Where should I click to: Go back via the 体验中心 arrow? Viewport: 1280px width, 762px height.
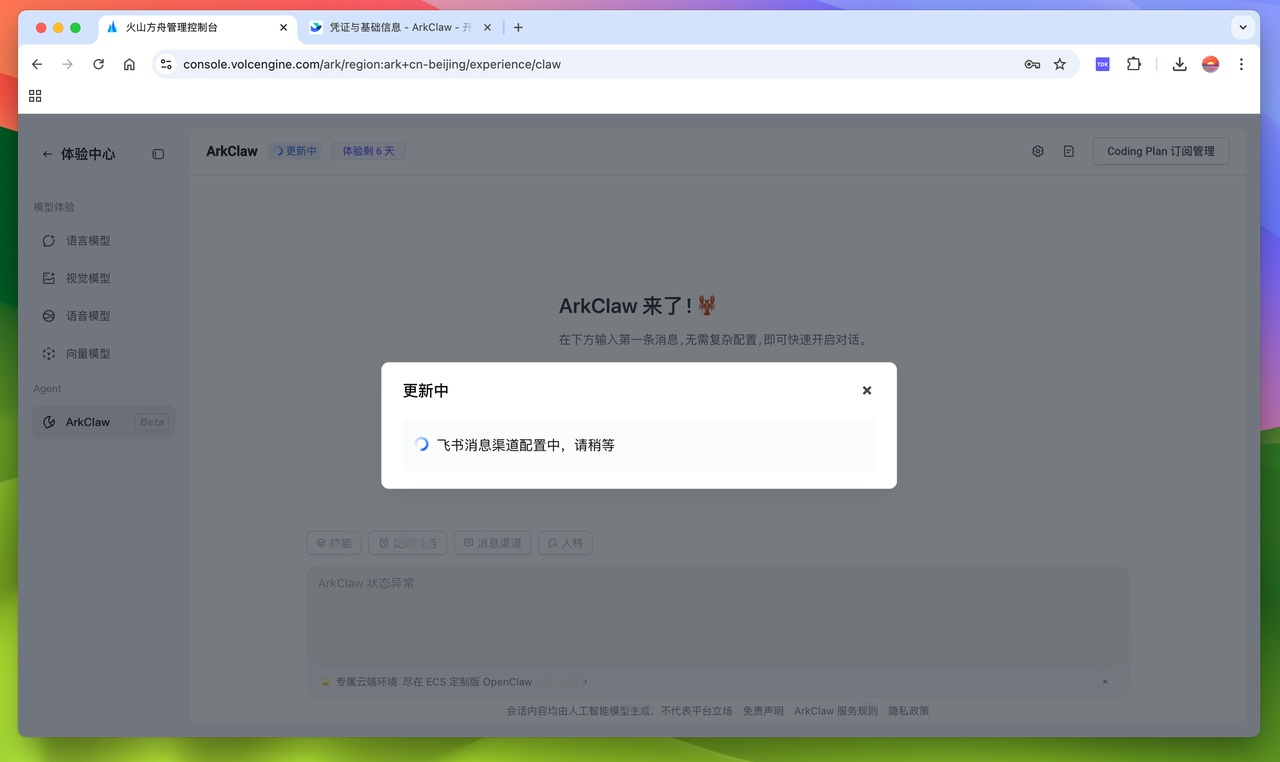(x=46, y=154)
